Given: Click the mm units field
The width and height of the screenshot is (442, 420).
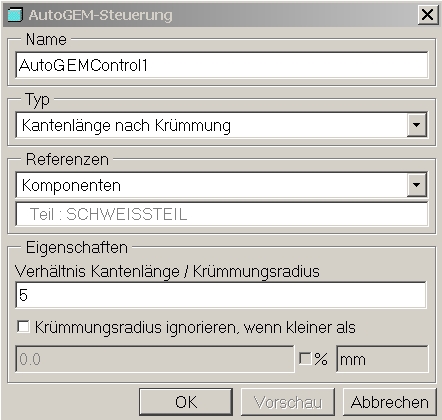Looking at the screenshot, I should coord(382,359).
